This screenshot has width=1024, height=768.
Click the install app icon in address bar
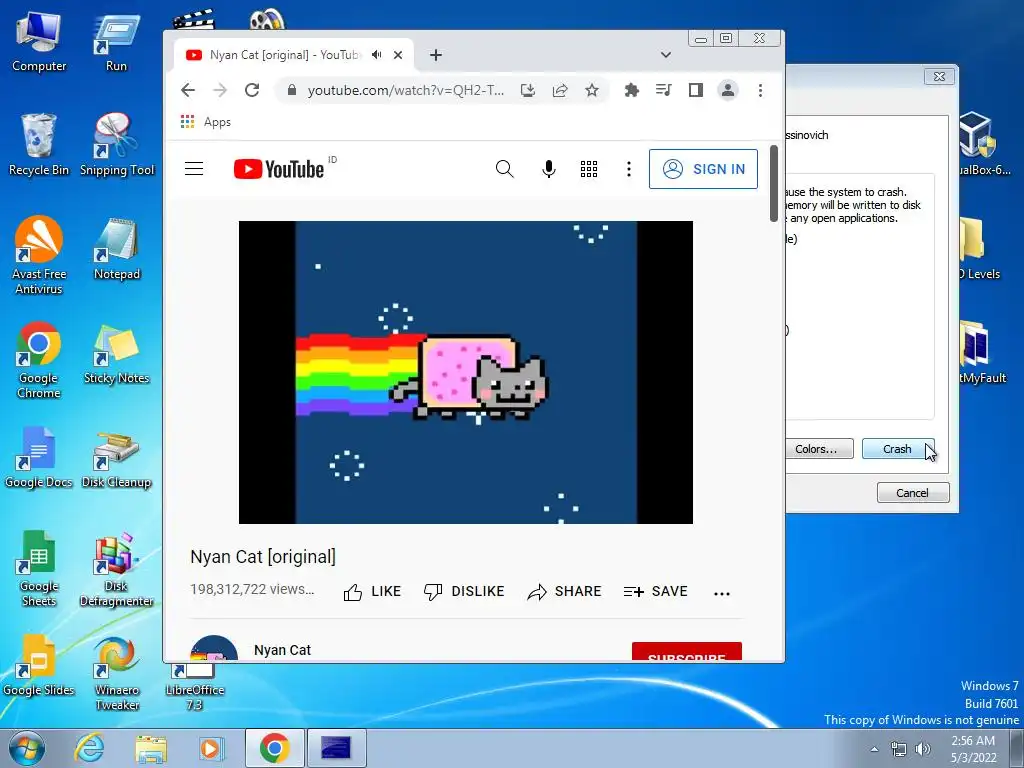[x=528, y=90]
